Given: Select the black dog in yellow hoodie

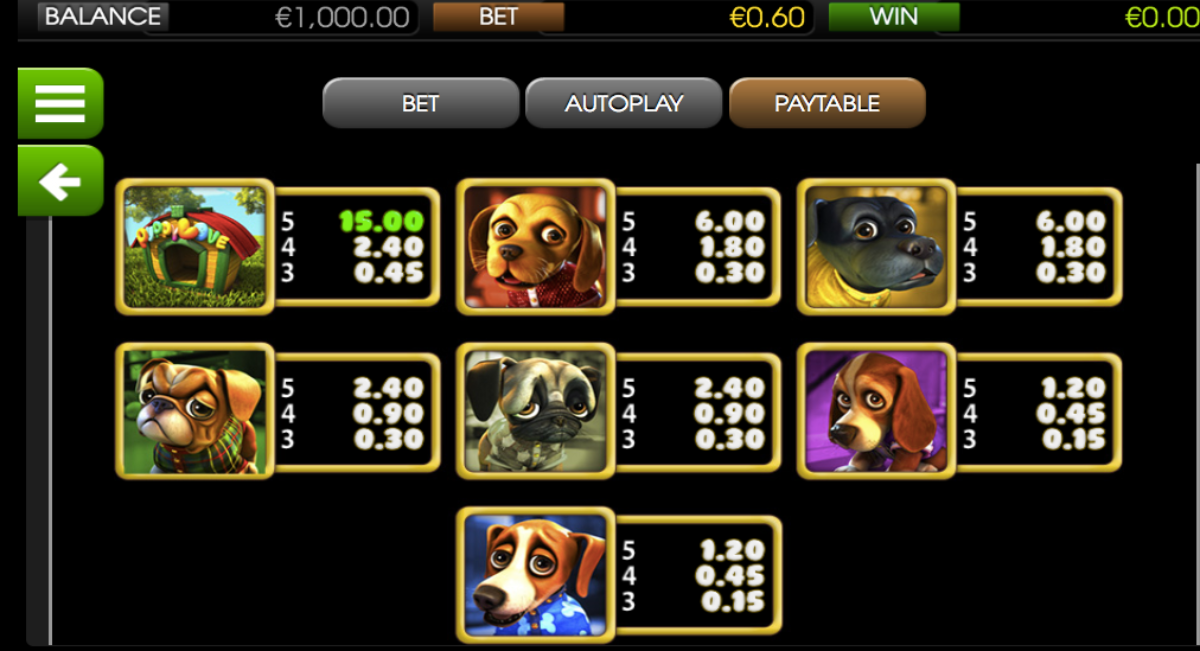Looking at the screenshot, I should (876, 247).
